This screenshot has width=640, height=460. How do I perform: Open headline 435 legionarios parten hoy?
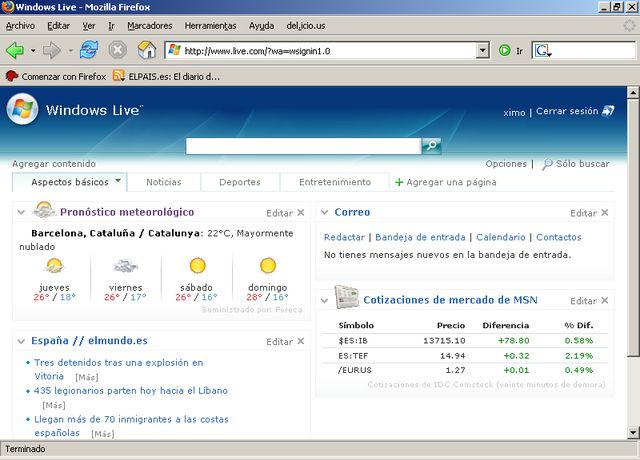tap(131, 391)
